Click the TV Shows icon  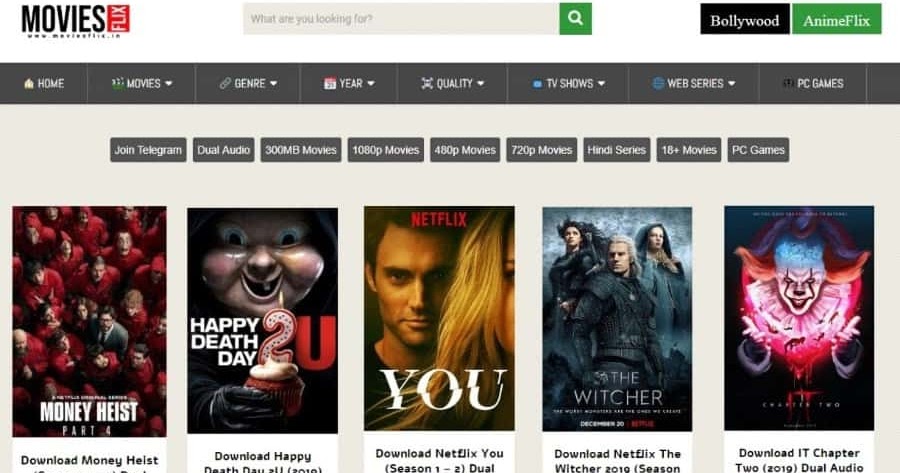537,84
